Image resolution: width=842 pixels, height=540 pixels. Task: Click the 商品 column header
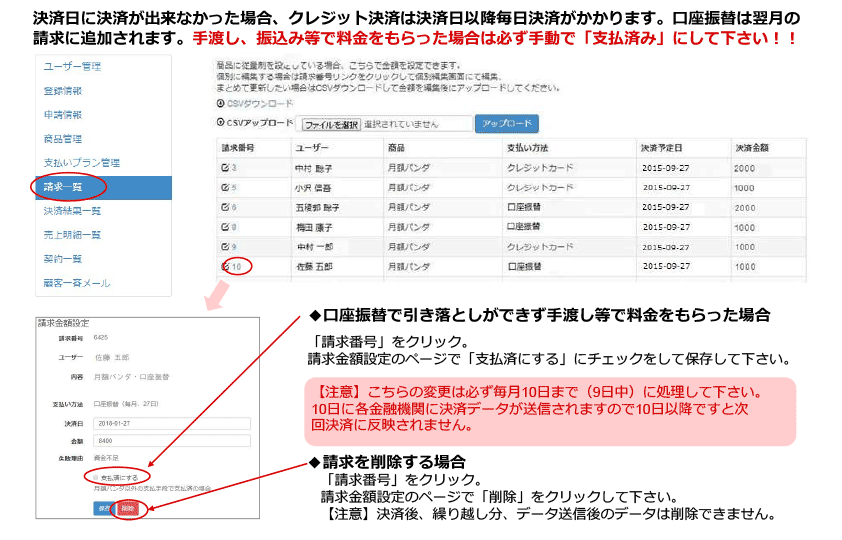pyautogui.click(x=396, y=148)
